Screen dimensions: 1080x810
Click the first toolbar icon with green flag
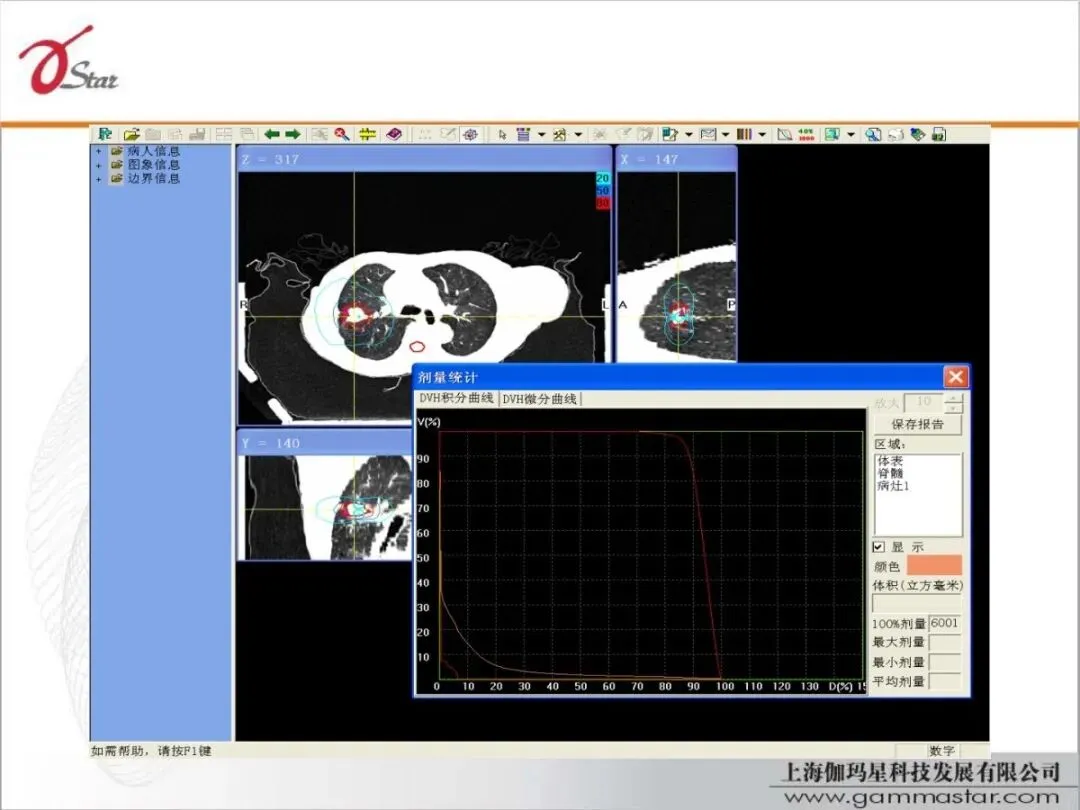[105, 134]
